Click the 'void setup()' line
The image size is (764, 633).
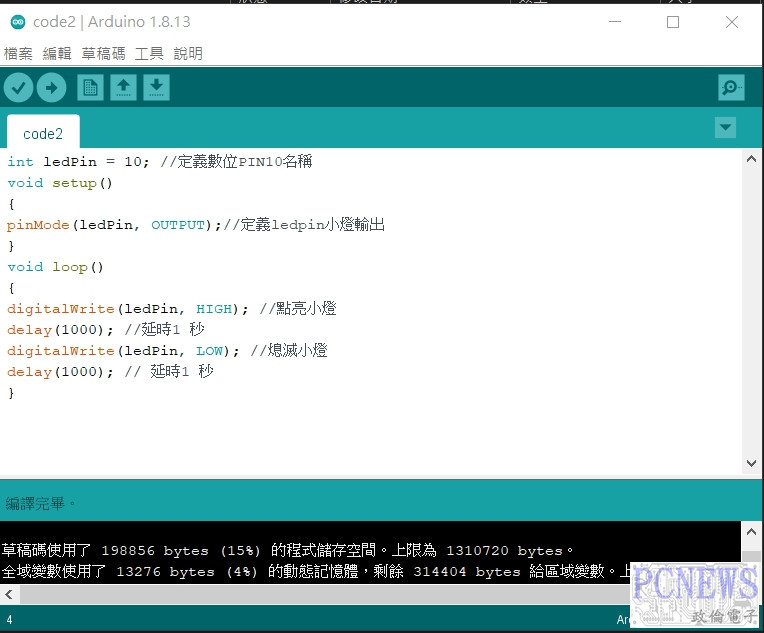tap(60, 183)
